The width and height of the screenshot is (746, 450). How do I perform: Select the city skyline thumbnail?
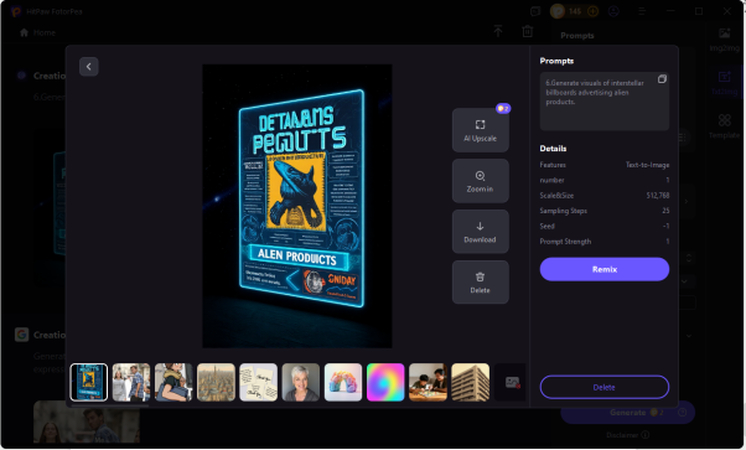(216, 382)
